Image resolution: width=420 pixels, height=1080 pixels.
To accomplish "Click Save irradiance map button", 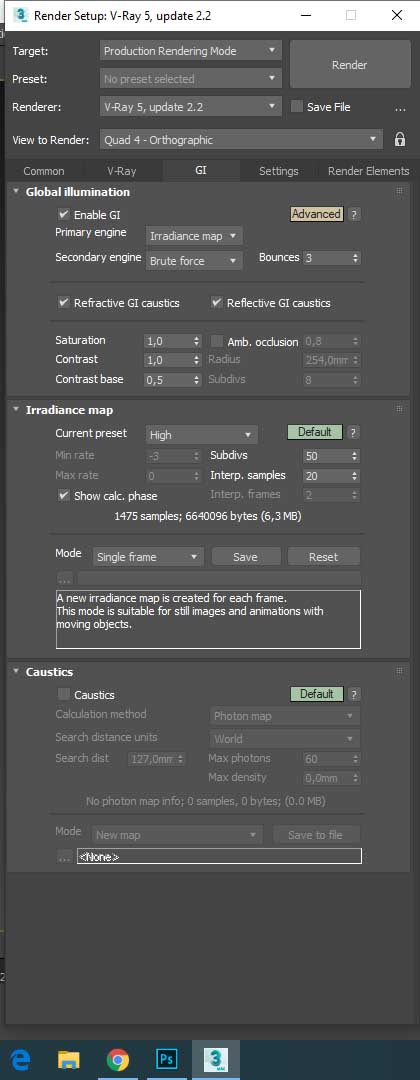I will click(245, 557).
